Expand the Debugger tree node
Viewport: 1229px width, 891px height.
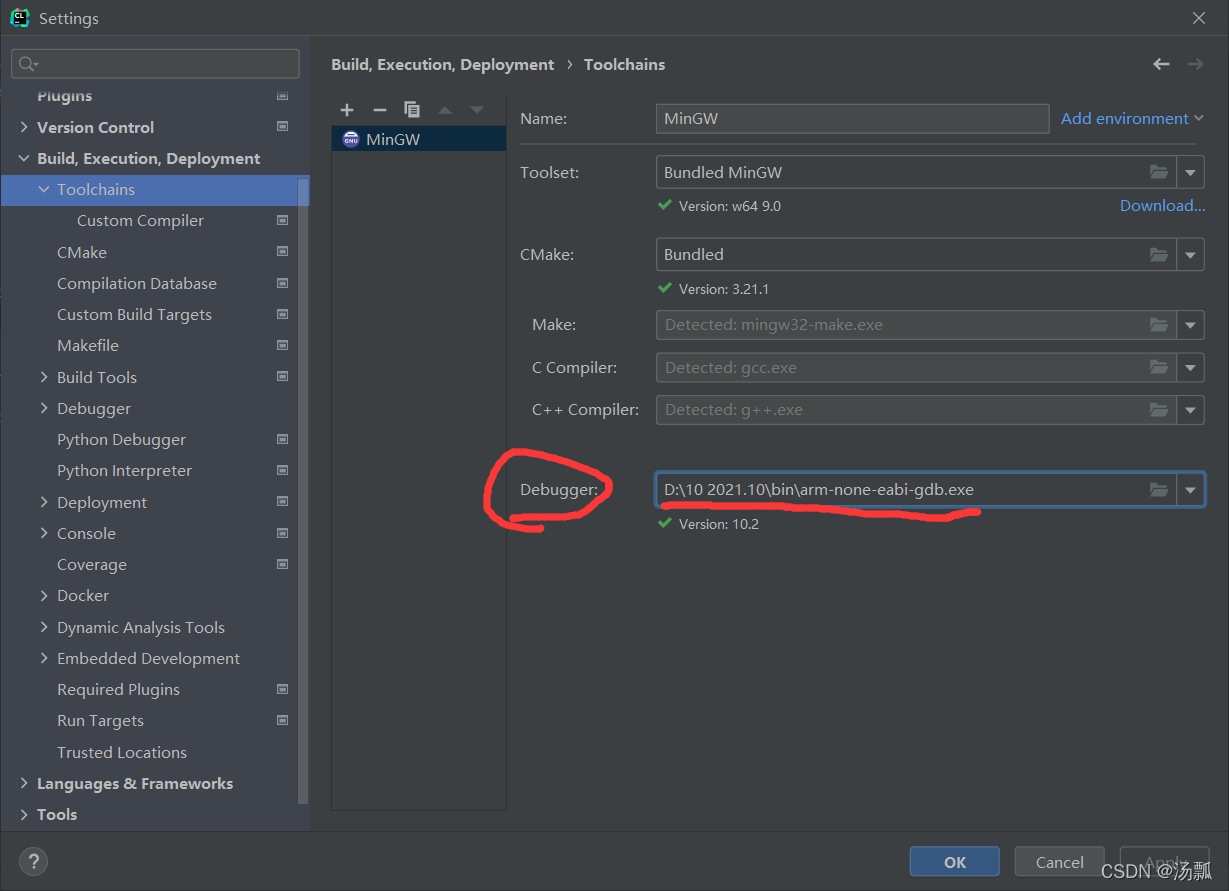44,408
